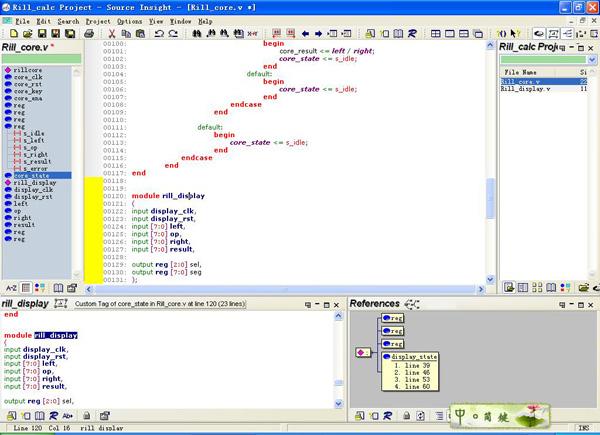This screenshot has height=435, width=600.
Task: Click the Cut scissors icon in toolbar
Action: click(x=113, y=34)
